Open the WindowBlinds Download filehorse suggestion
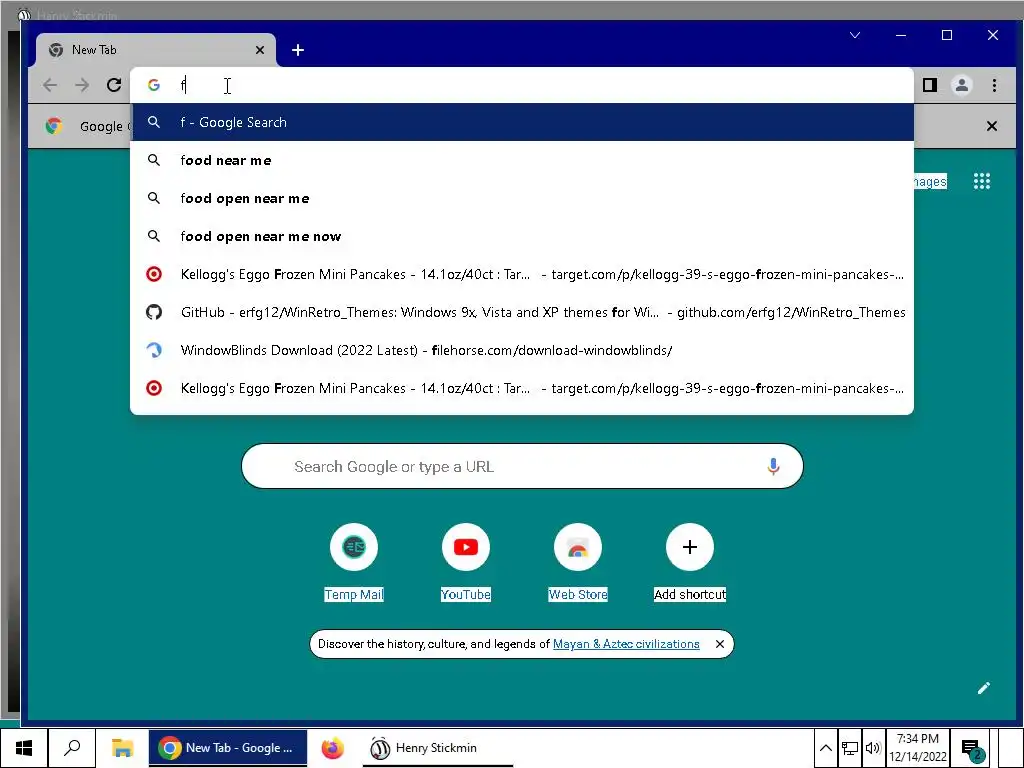This screenshot has width=1024, height=768. 522,350
